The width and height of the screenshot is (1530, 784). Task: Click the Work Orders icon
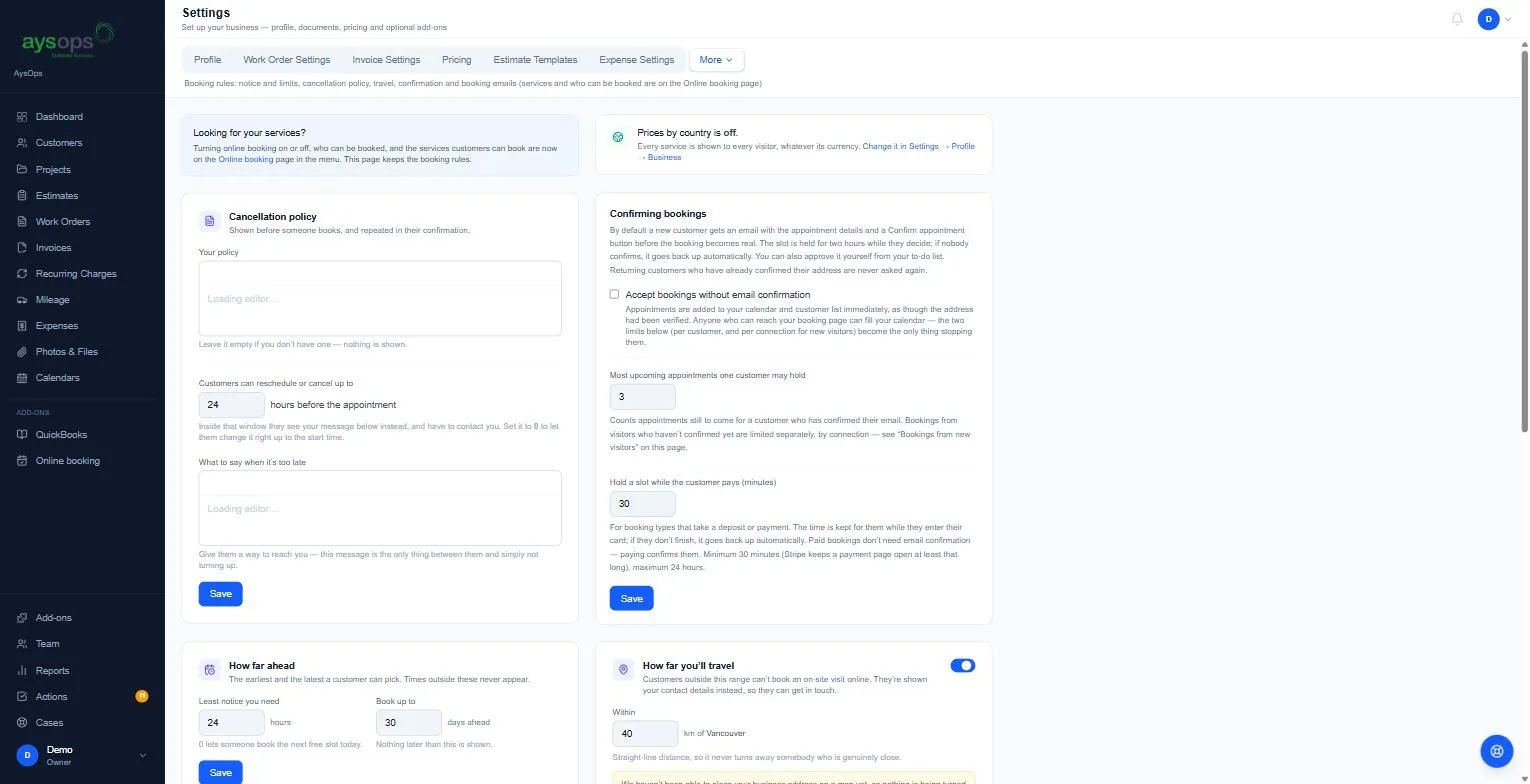(22, 221)
